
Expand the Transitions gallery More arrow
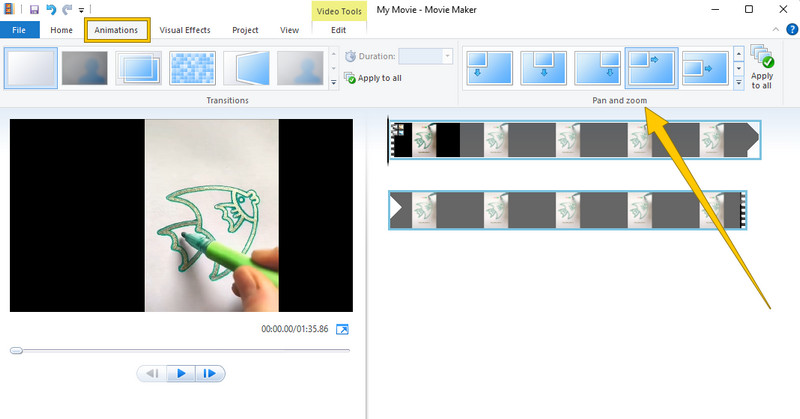(333, 82)
